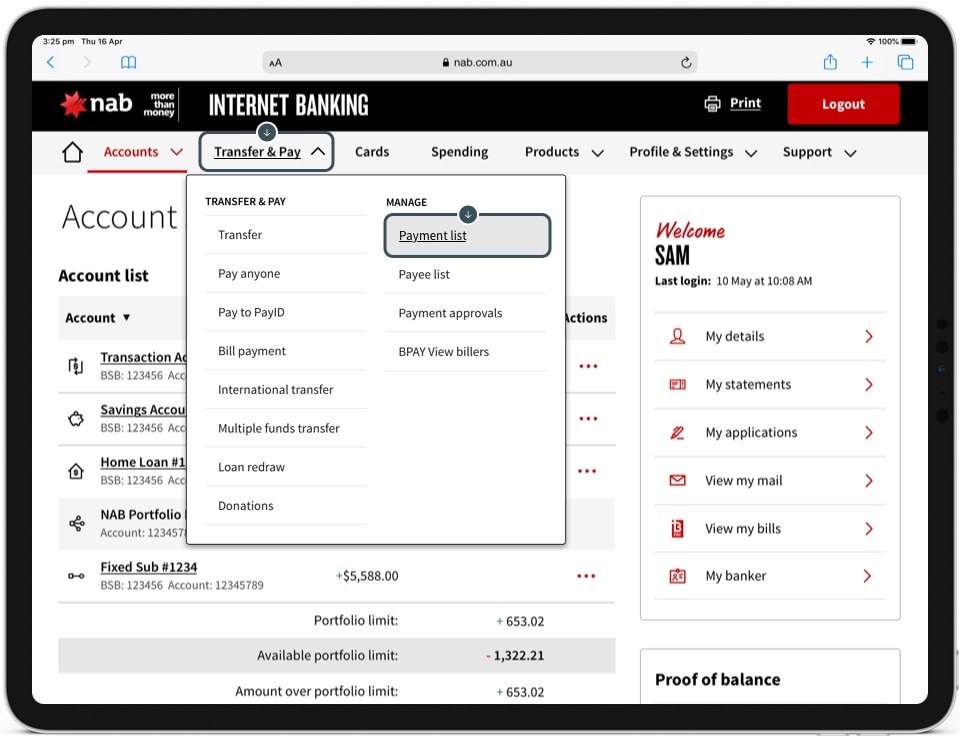Open My statements chevron arrow
Viewport: 960px width, 740px height.
(869, 384)
